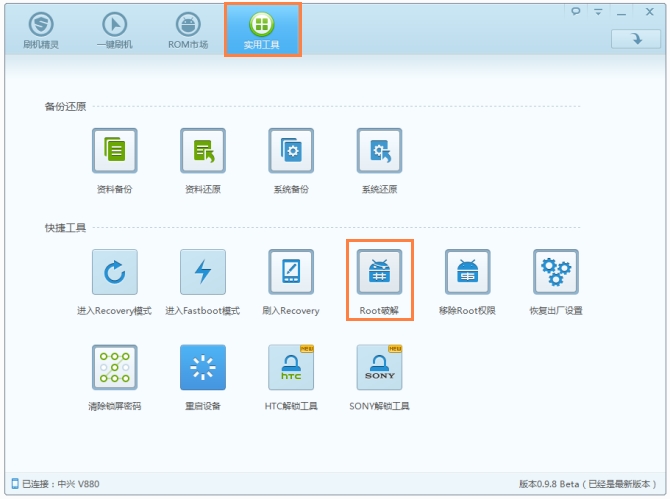
Task: Expand the title bar dropdown menu arrow
Action: click(598, 12)
